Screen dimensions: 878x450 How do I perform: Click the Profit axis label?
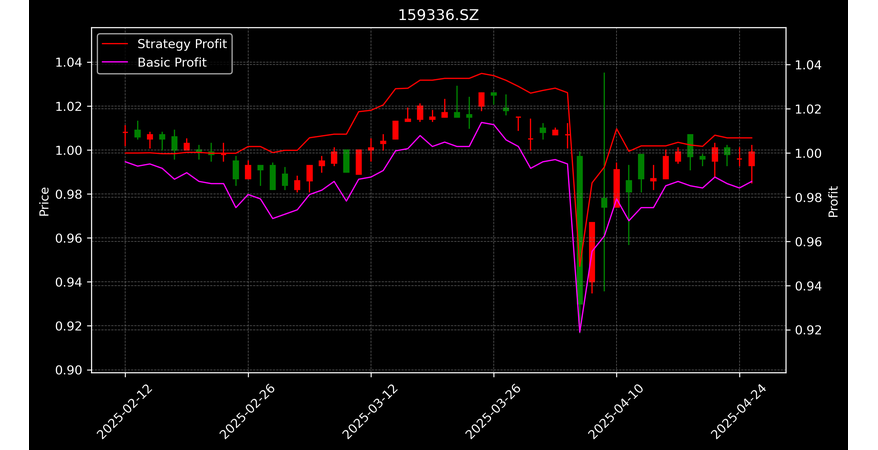[833, 201]
